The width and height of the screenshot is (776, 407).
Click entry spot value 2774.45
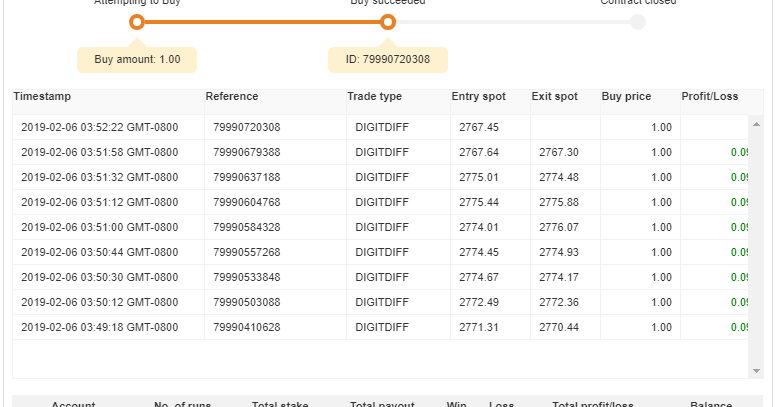coord(479,252)
